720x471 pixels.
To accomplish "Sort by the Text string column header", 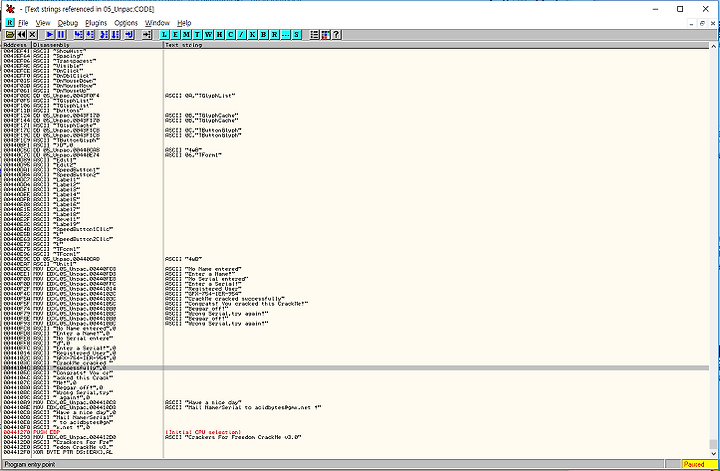I will tap(436, 45).
